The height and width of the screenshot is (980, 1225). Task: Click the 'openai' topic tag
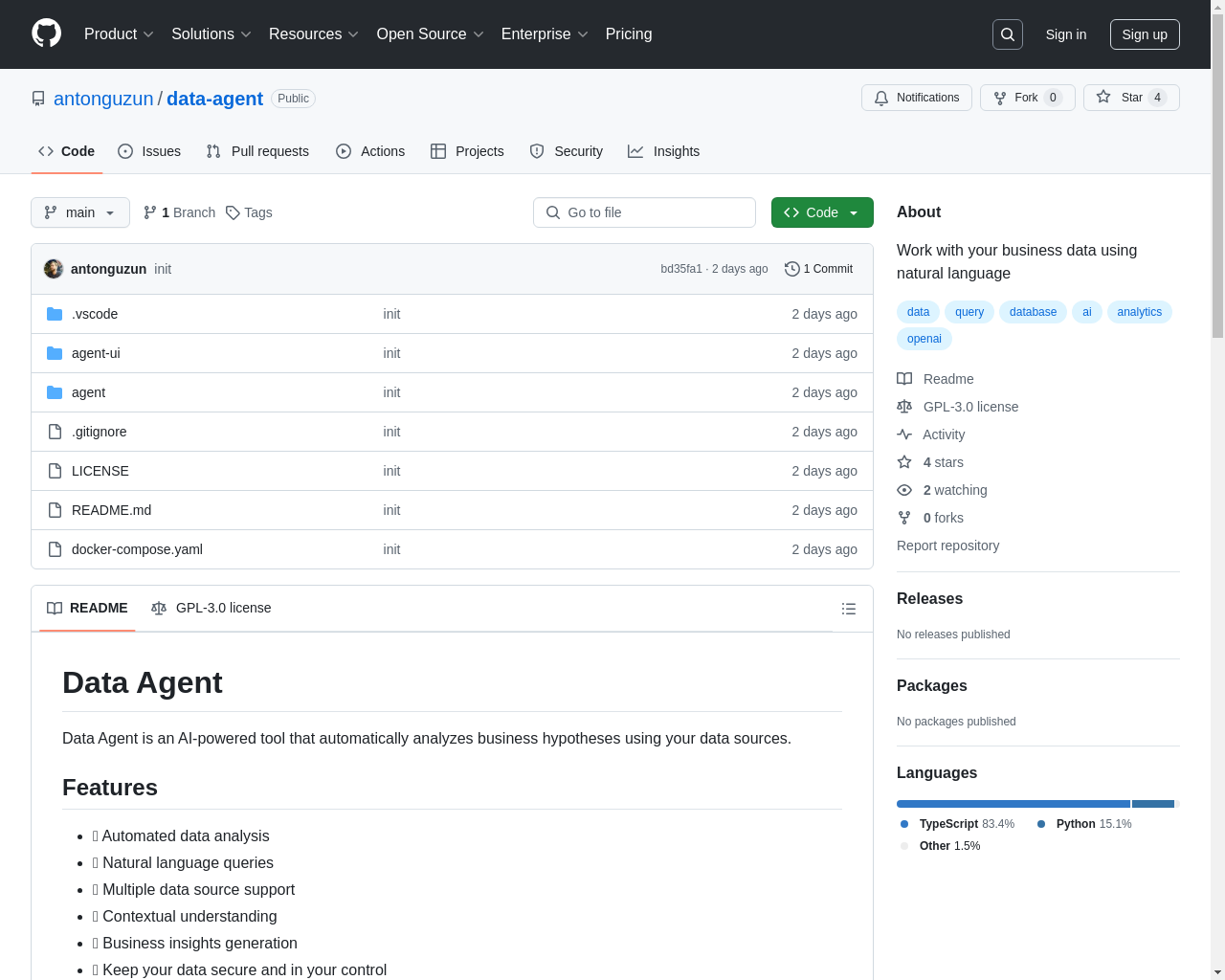tap(924, 339)
